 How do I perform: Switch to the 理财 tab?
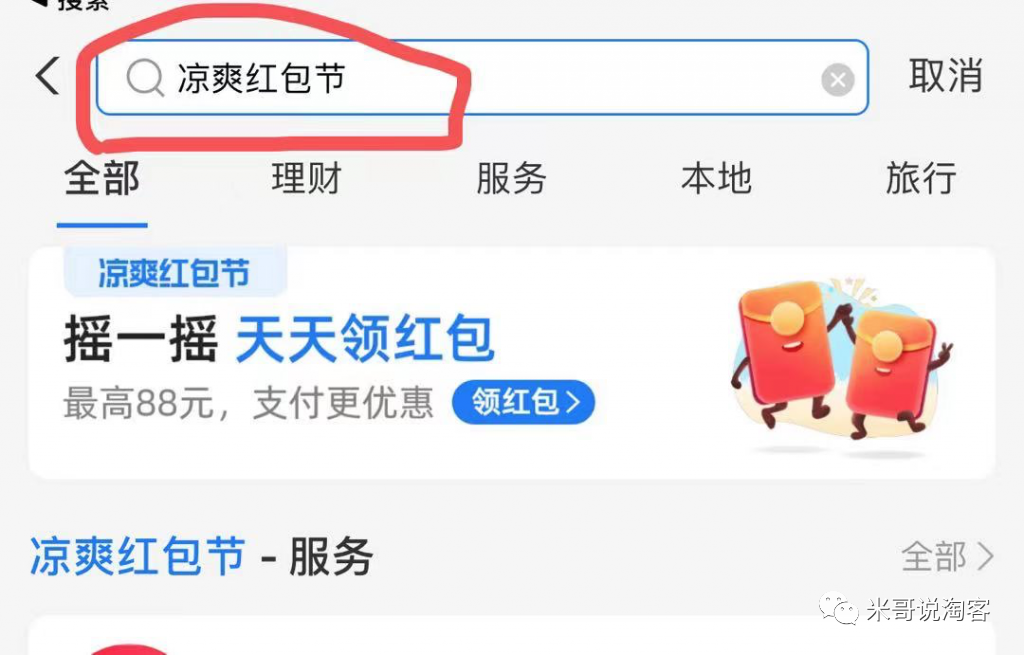click(306, 178)
